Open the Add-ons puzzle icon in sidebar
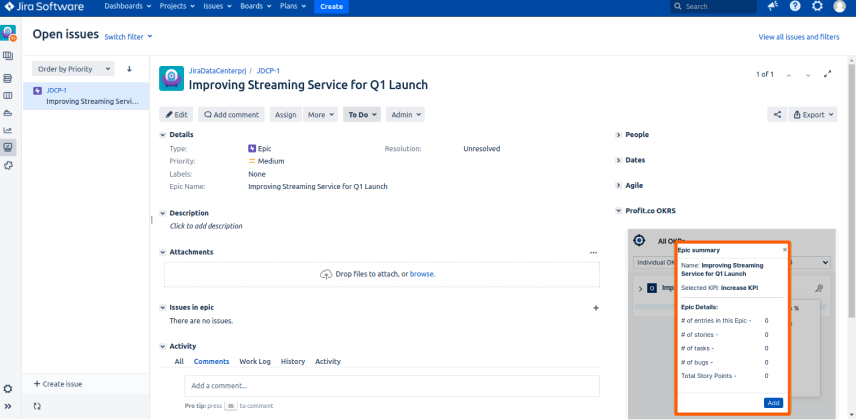 click(8, 165)
